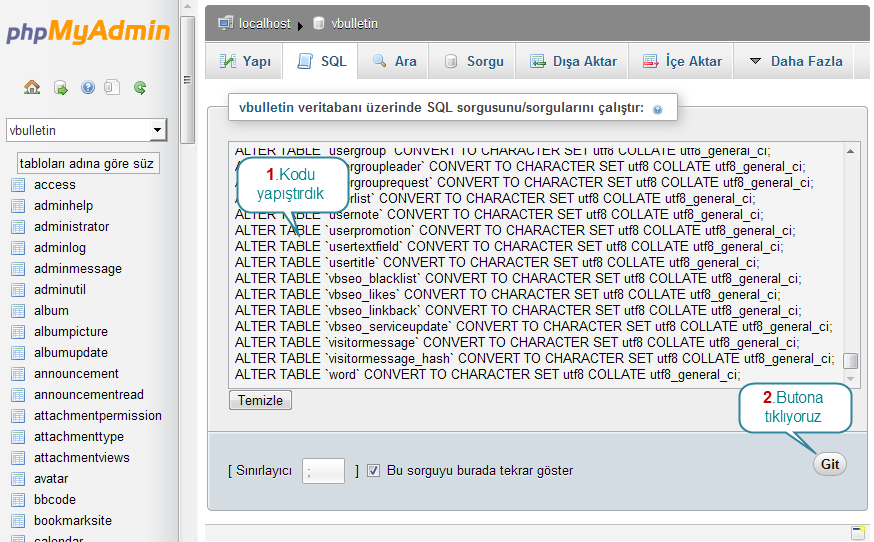Click the 'tabloları adına göre süz' filter field
The image size is (874, 542).
(x=88, y=163)
